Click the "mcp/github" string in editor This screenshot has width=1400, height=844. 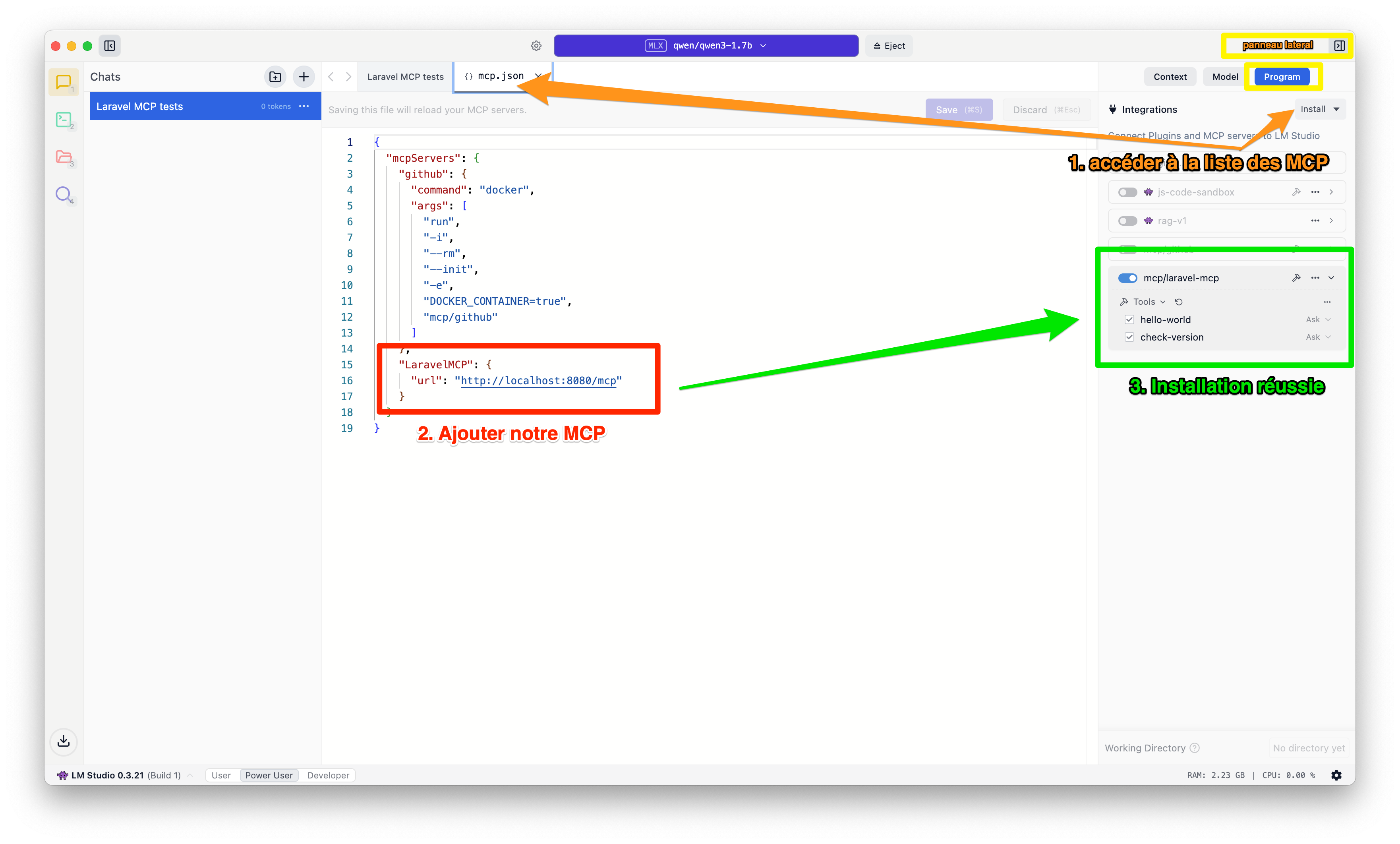click(x=460, y=317)
